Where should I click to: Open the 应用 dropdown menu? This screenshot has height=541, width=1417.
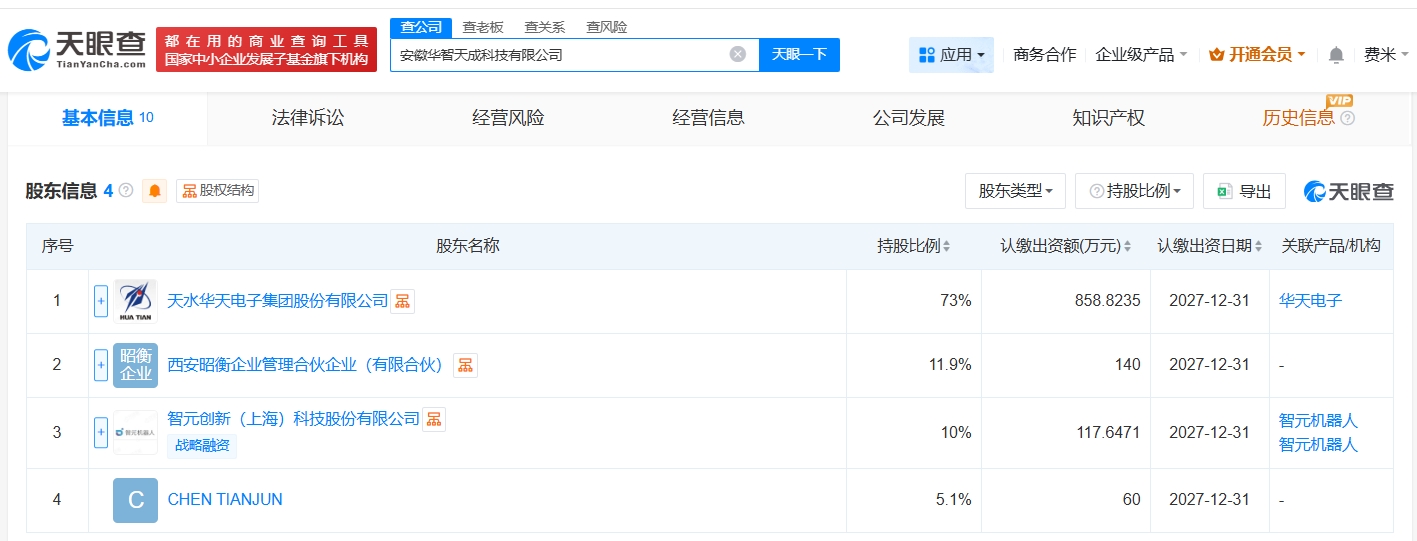pos(951,55)
